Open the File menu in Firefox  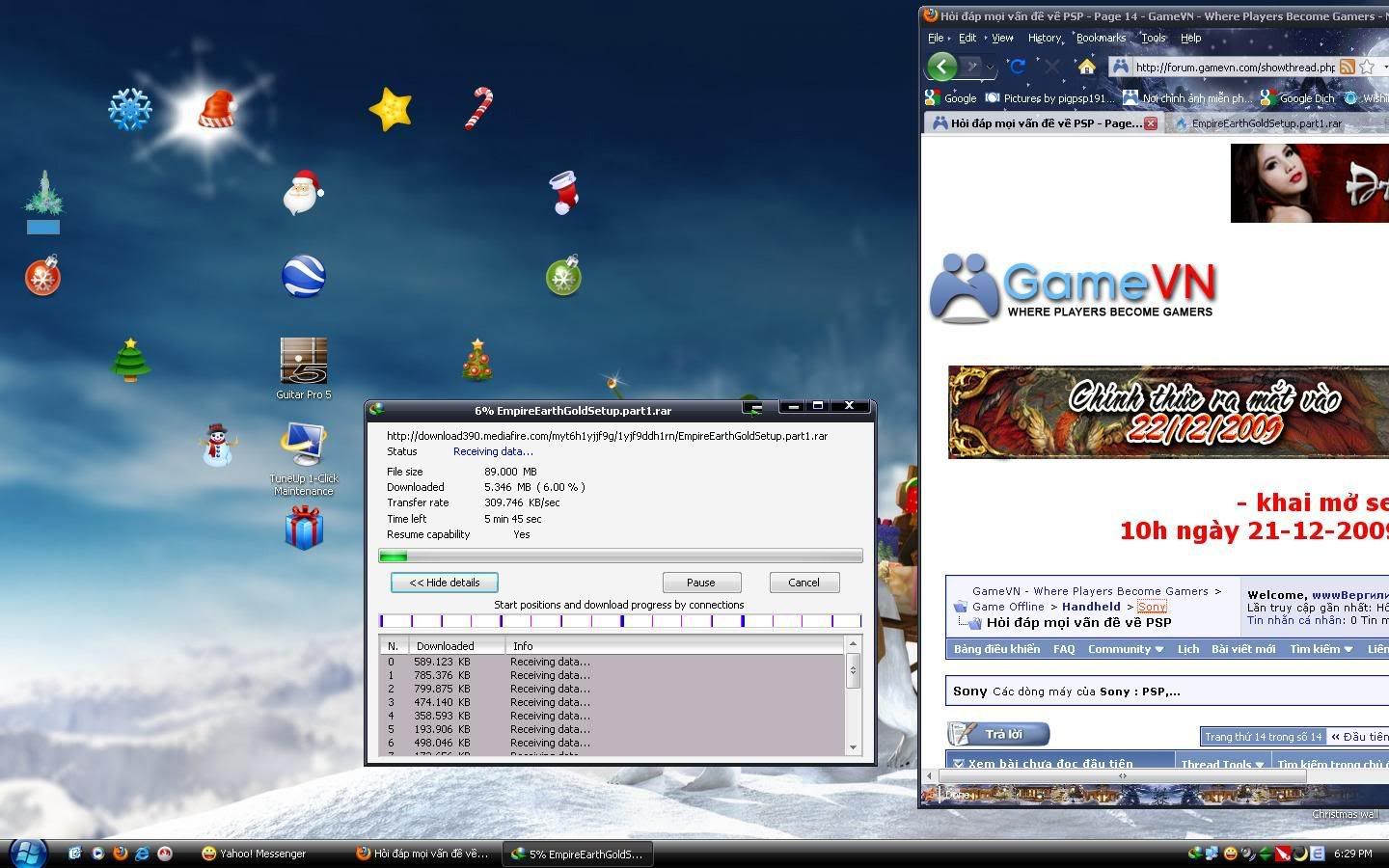point(935,38)
